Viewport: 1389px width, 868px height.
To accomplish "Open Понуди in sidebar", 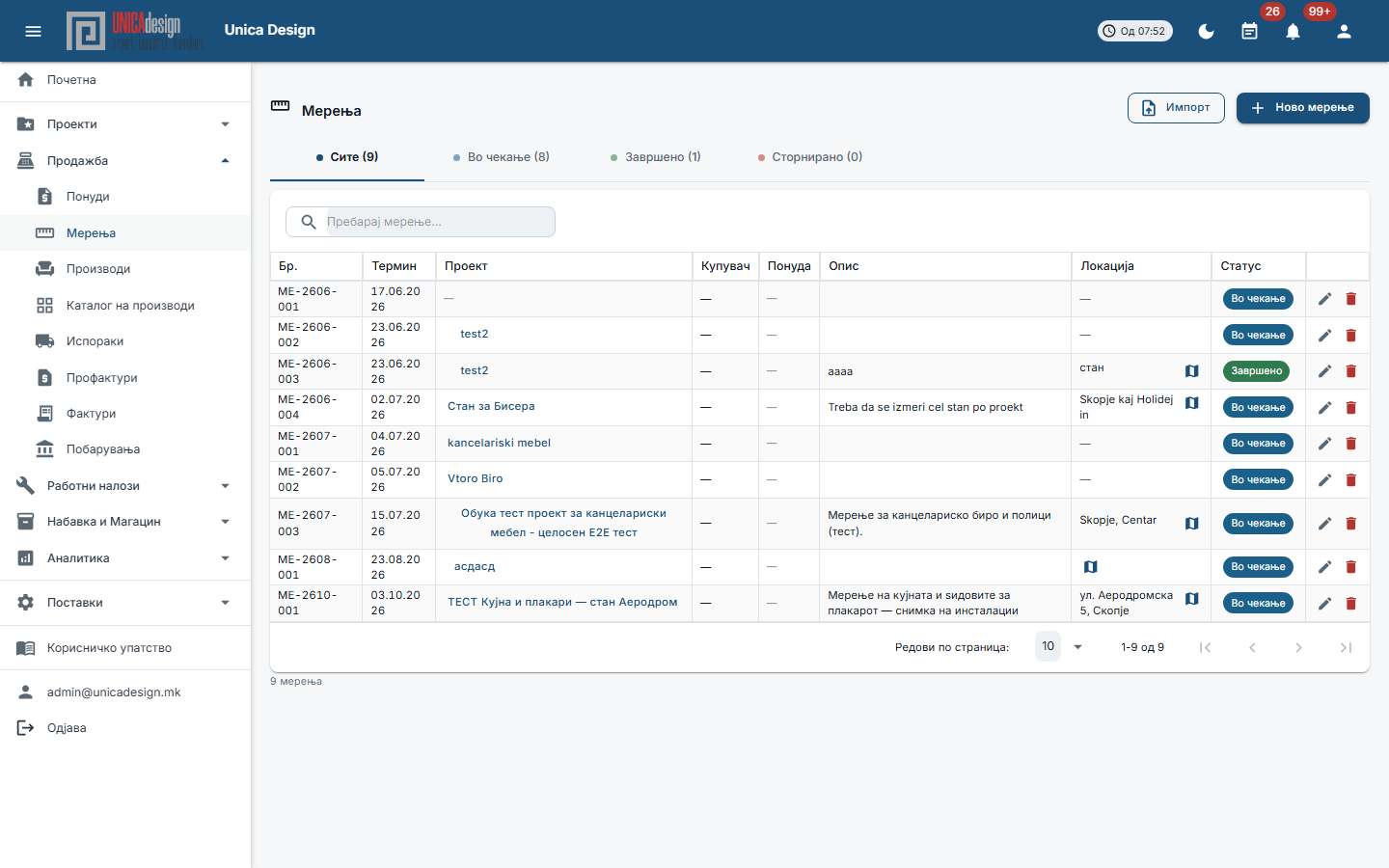I will coord(125,197).
